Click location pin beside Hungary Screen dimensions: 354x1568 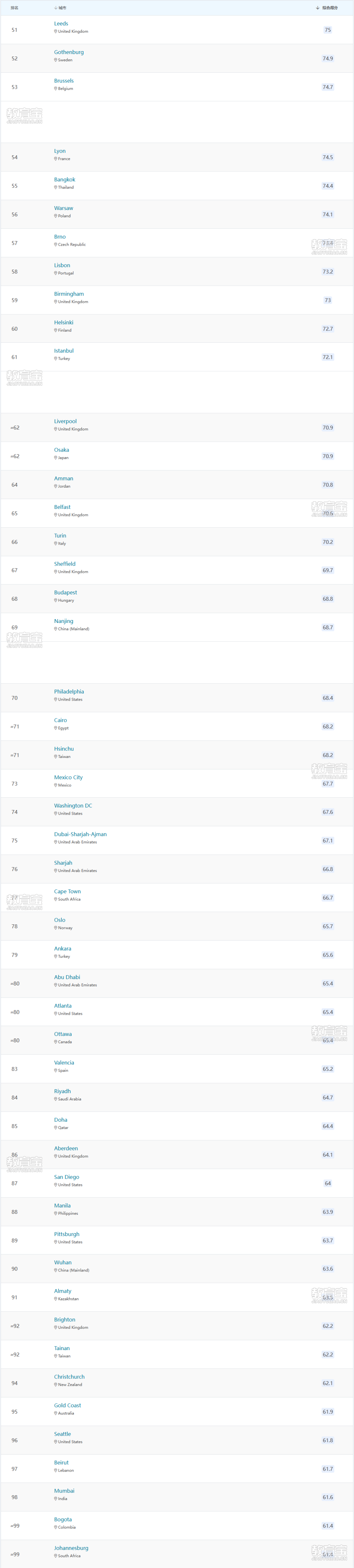(x=55, y=600)
